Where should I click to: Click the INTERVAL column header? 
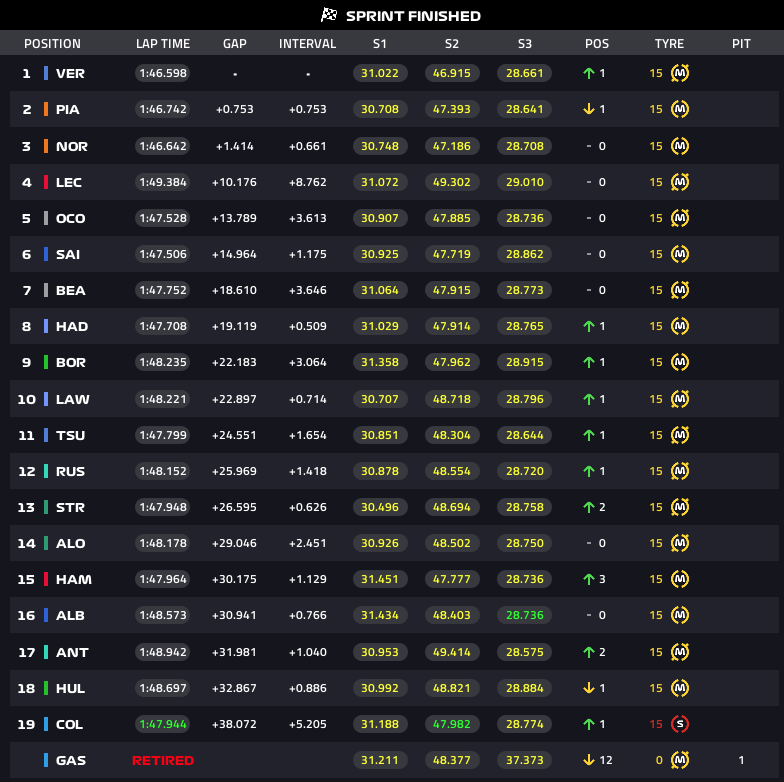308,44
